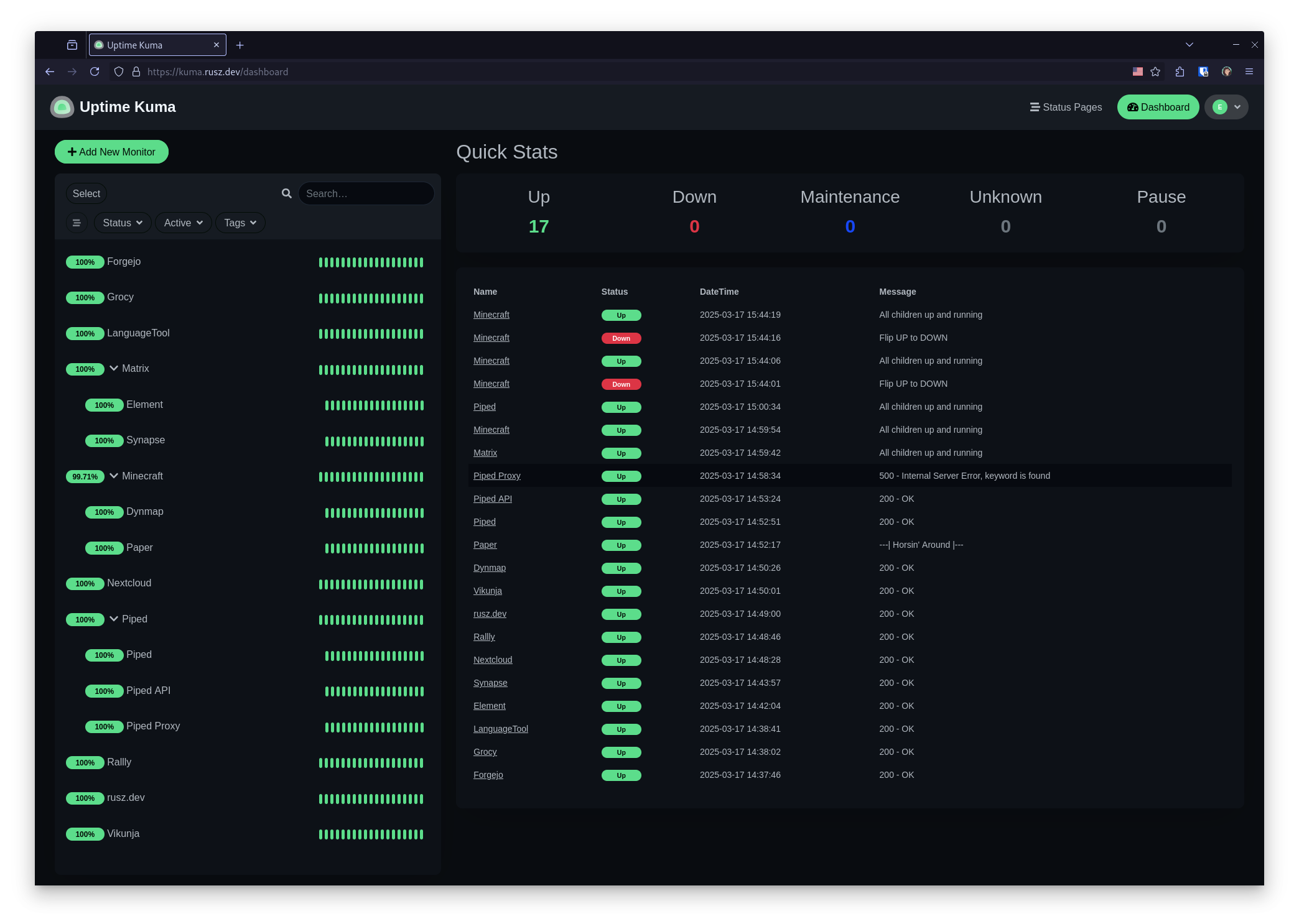Click the Nextcloud link in events table
The image size is (1299, 924).
[x=493, y=660]
